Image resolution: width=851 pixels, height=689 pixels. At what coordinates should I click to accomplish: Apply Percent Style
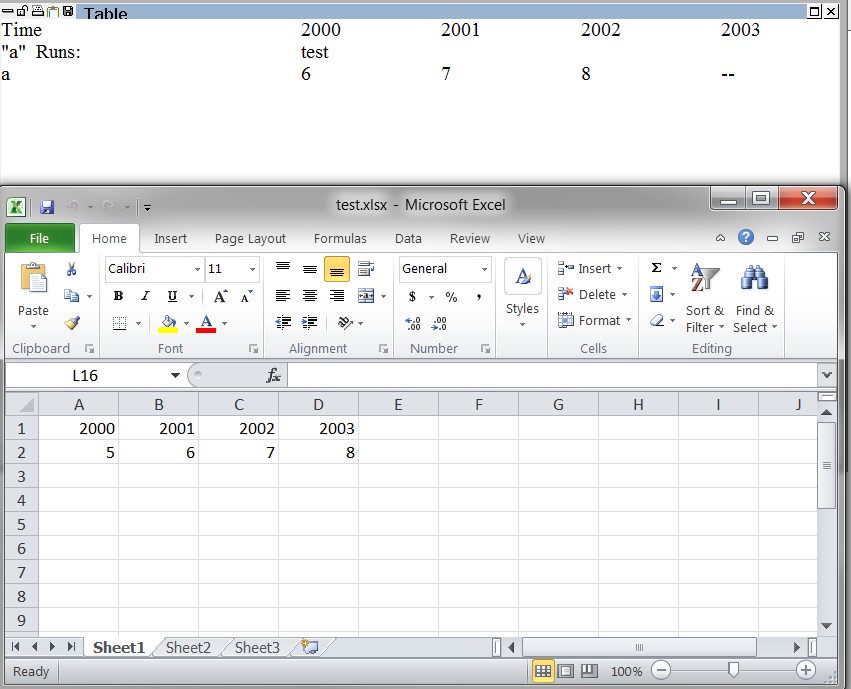pyautogui.click(x=451, y=296)
